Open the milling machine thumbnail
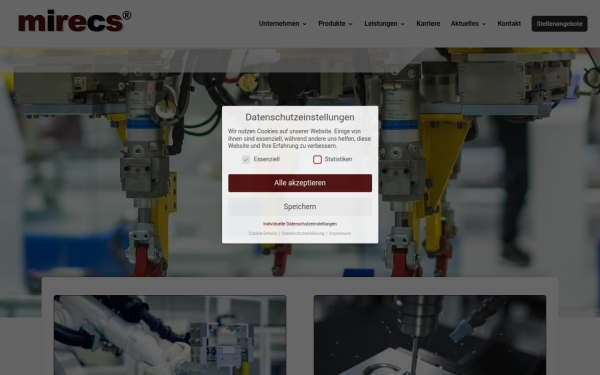Screen dimensions: 600x375 coord(430,335)
